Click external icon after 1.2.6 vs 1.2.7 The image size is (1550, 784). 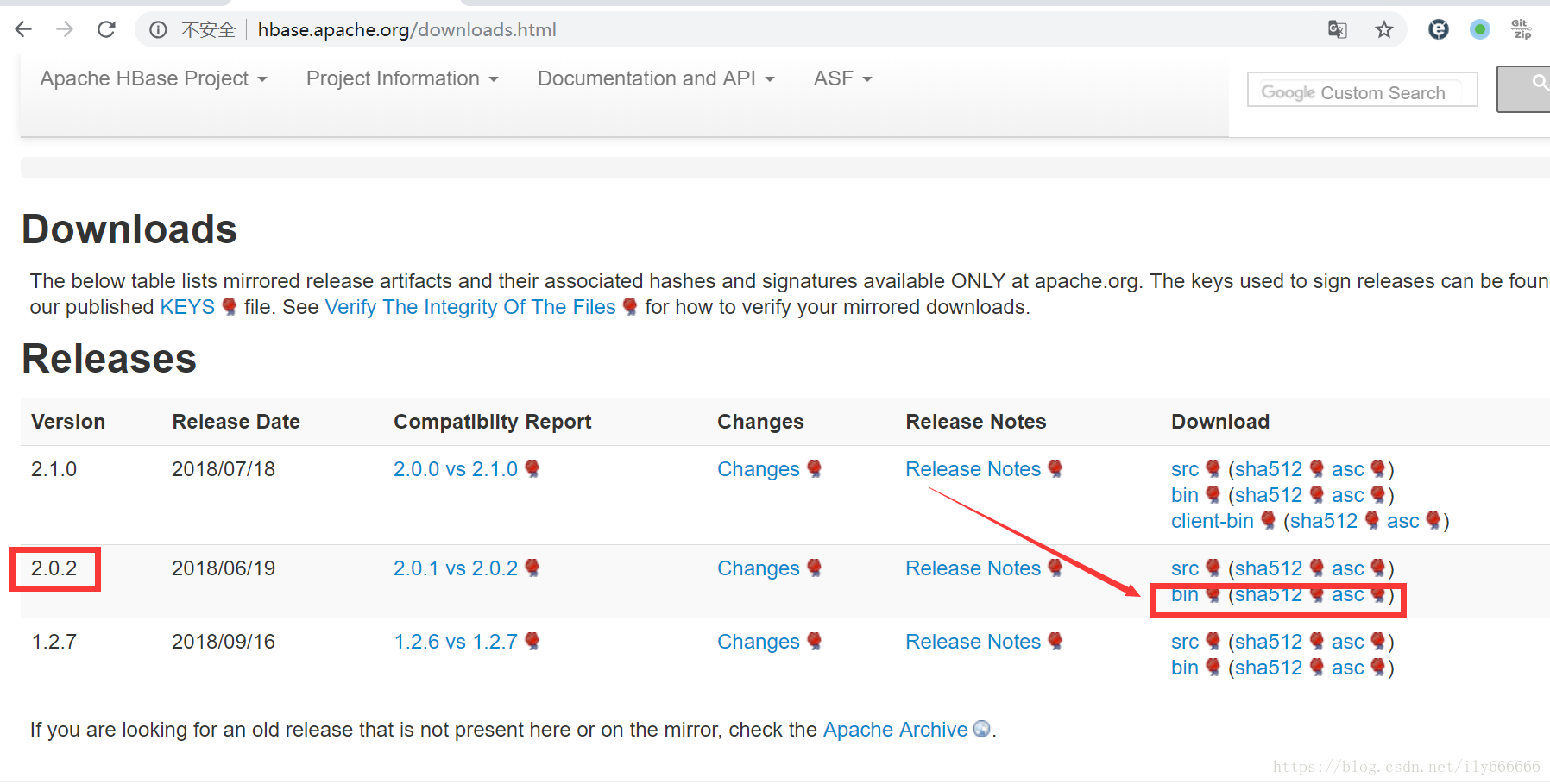[532, 641]
